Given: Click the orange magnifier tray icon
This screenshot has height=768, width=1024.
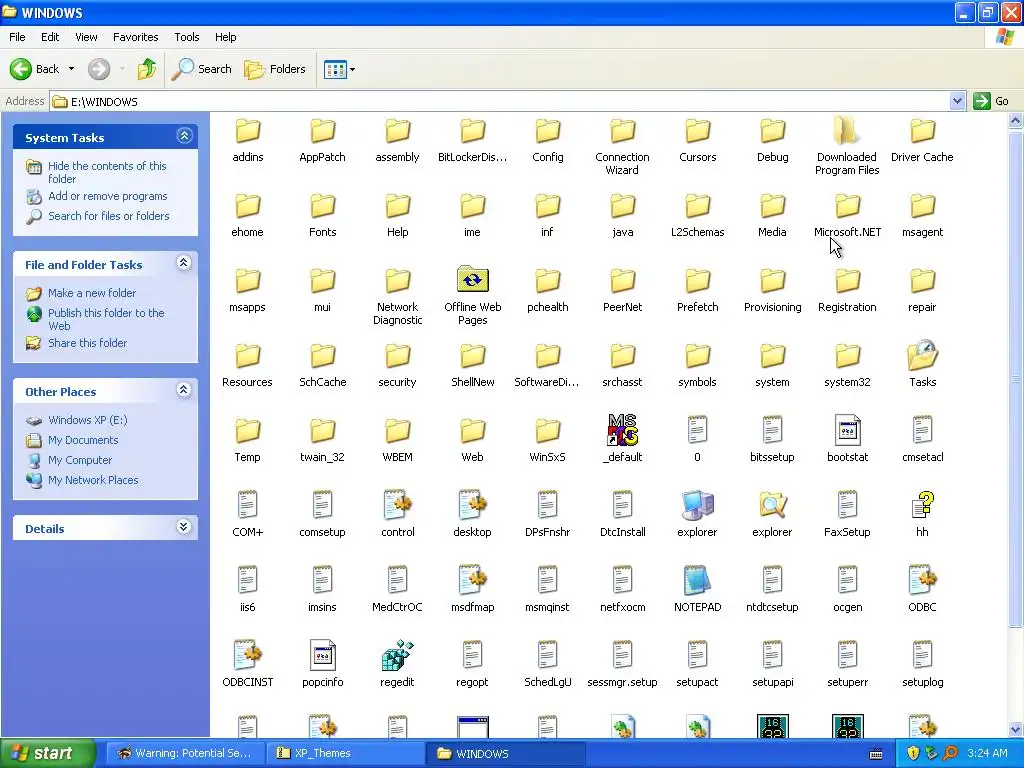Looking at the screenshot, I should coord(950,754).
